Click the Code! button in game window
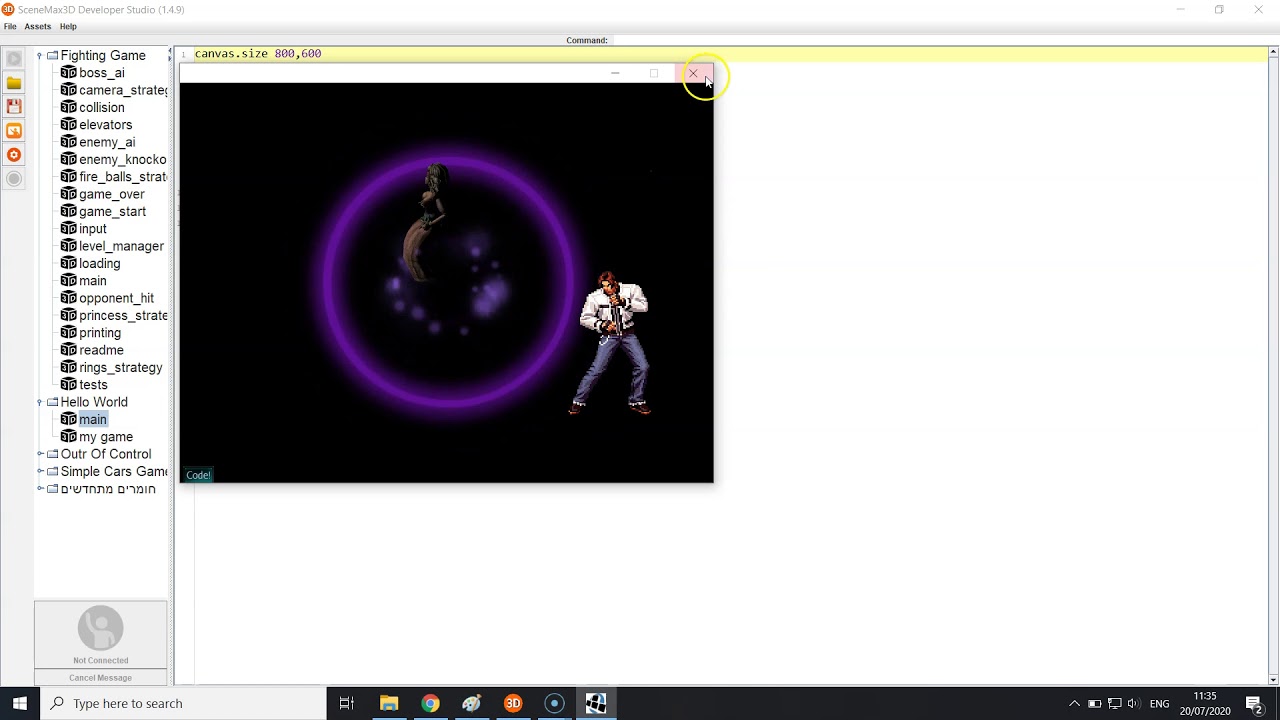Viewport: 1280px width, 720px height. click(198, 475)
